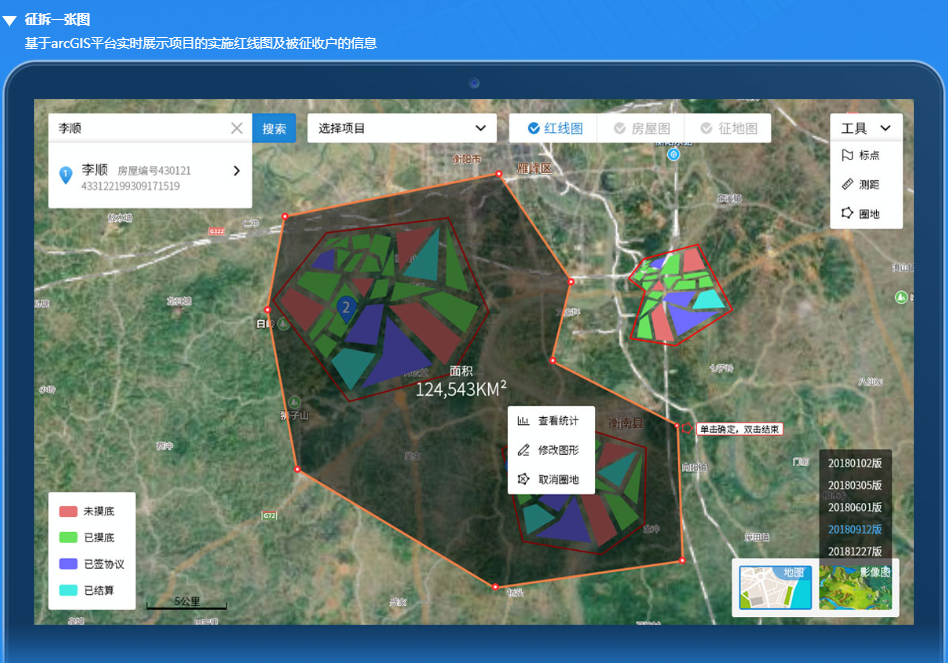Open the 选择项目 dropdown

[x=401, y=128]
